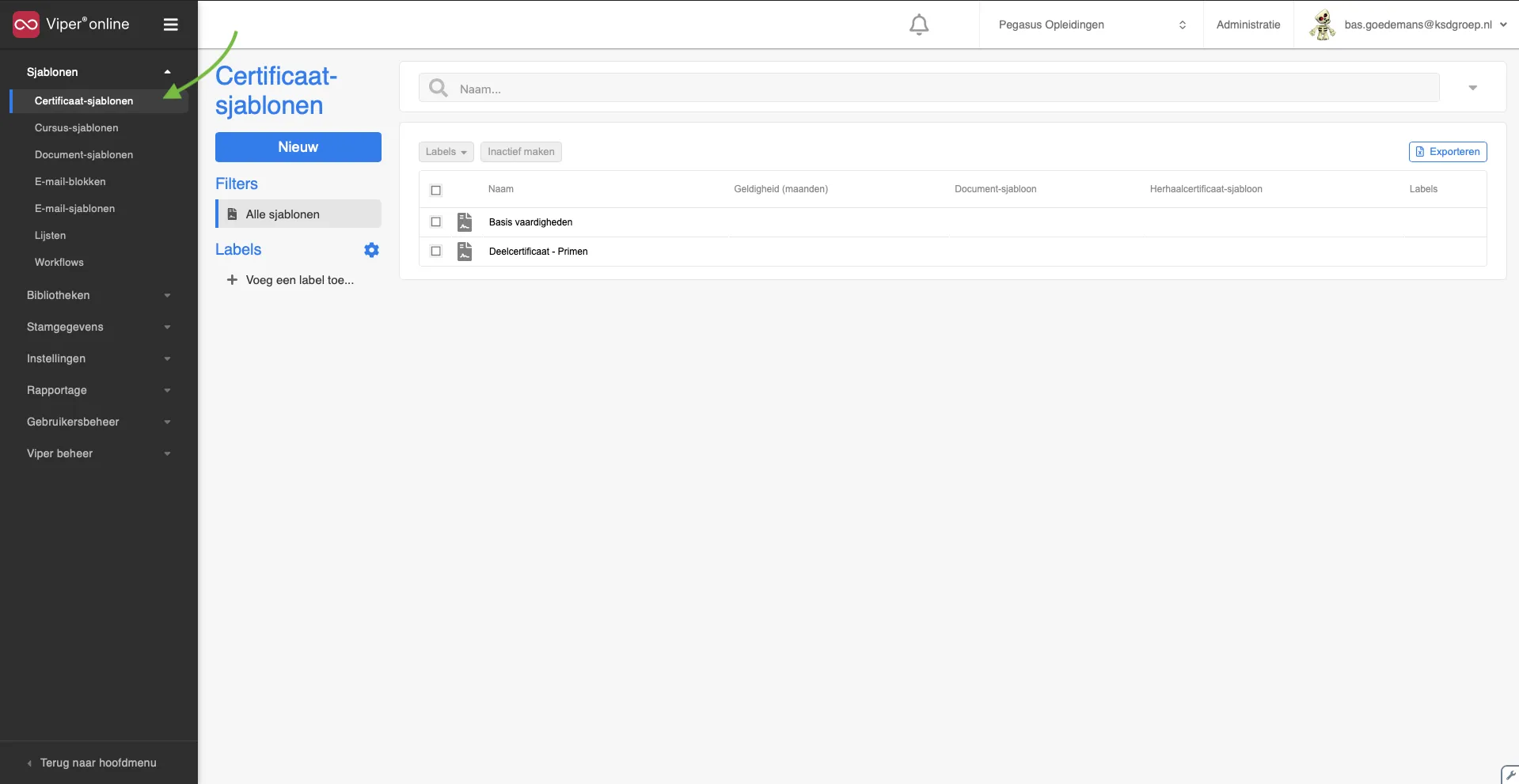Sort by Geldigheid (maanden) column header
This screenshot has height=784, width=1519.
(x=780, y=189)
